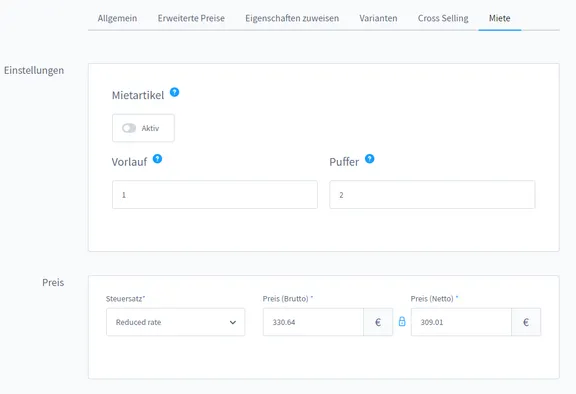This screenshot has height=394, width=576.
Task: Click the Vorlauf heading text
Action: click(x=129, y=162)
